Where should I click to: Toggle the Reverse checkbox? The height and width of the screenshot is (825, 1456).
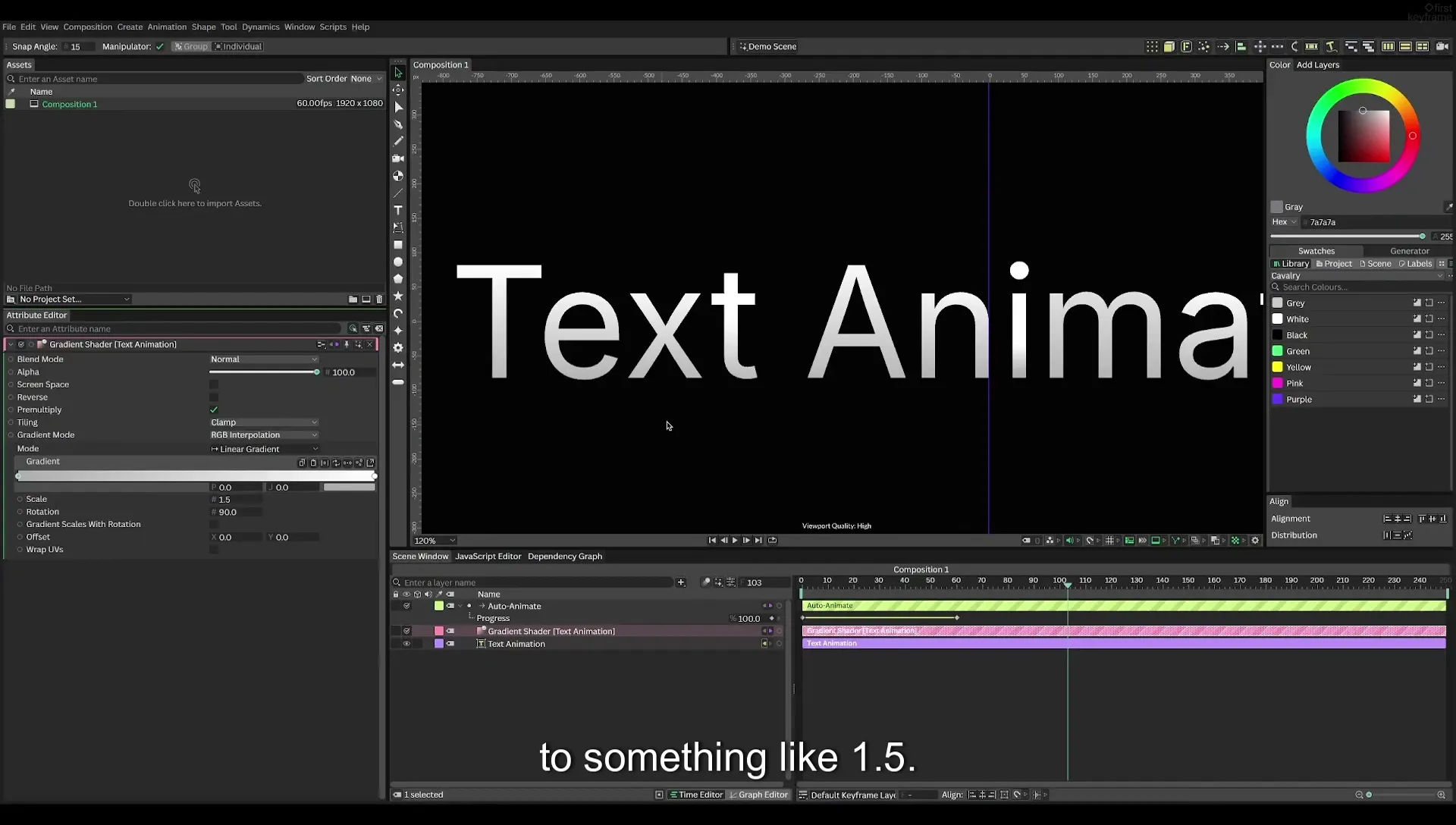214,397
